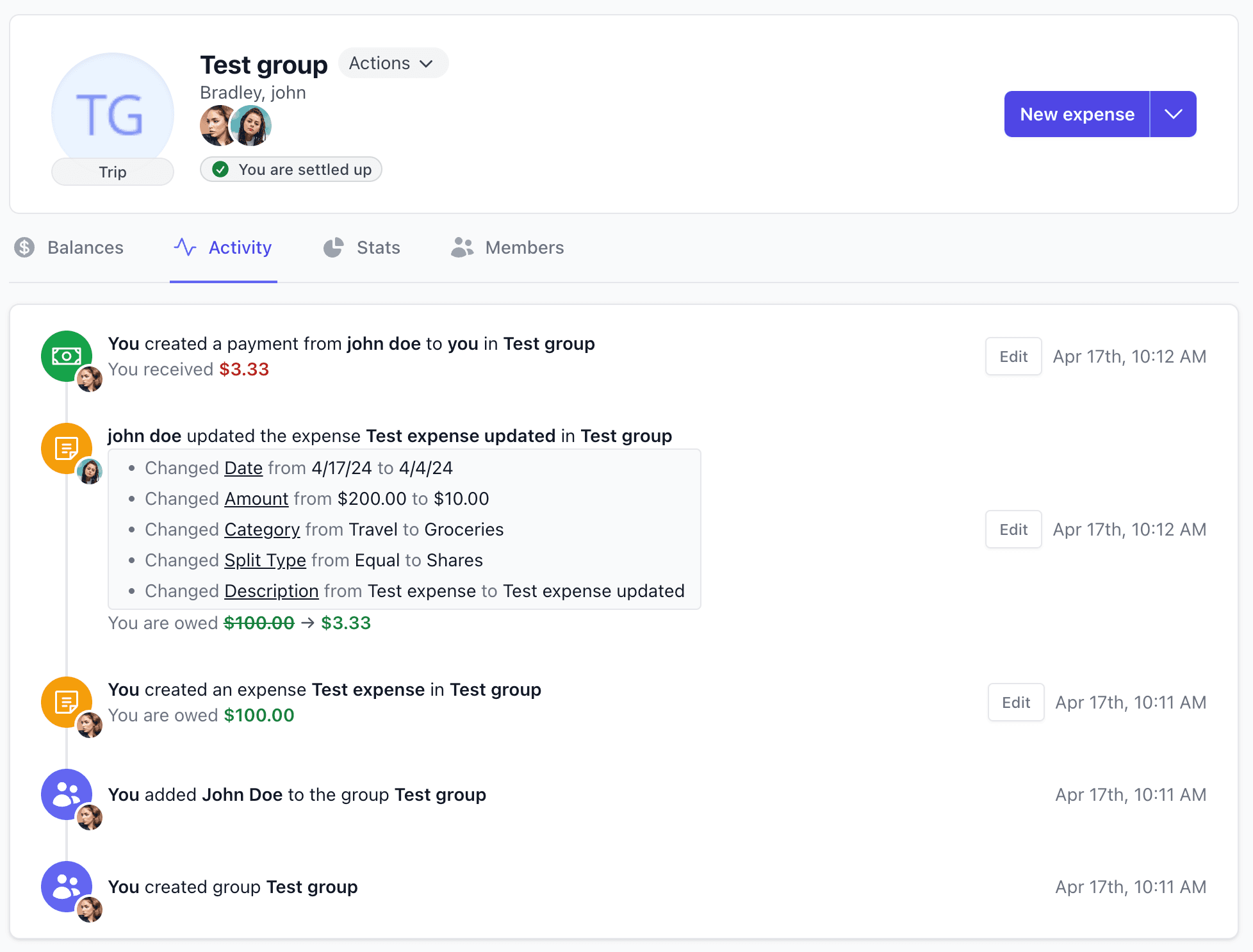Click the orange expense-updated activity icon

(67, 448)
